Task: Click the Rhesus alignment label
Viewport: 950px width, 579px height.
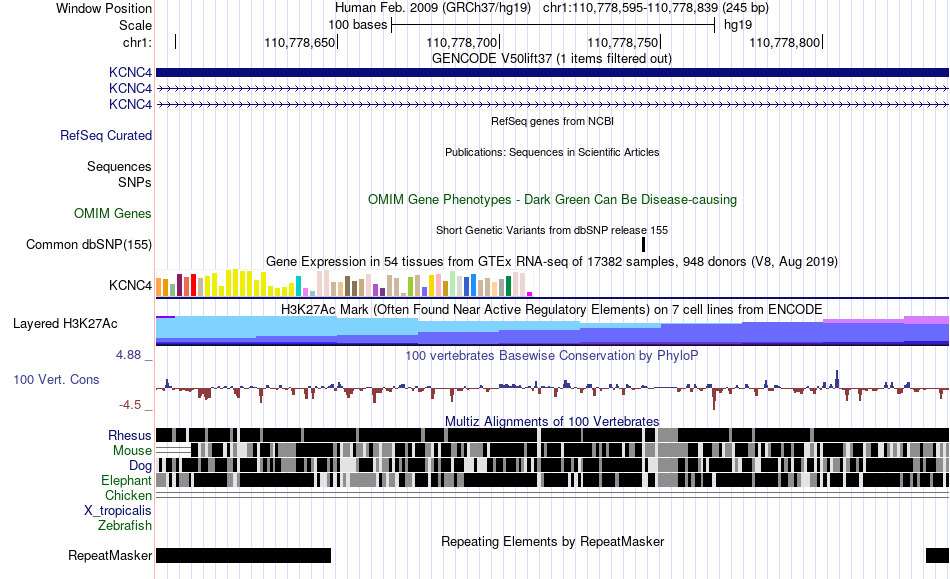Action: click(x=130, y=435)
